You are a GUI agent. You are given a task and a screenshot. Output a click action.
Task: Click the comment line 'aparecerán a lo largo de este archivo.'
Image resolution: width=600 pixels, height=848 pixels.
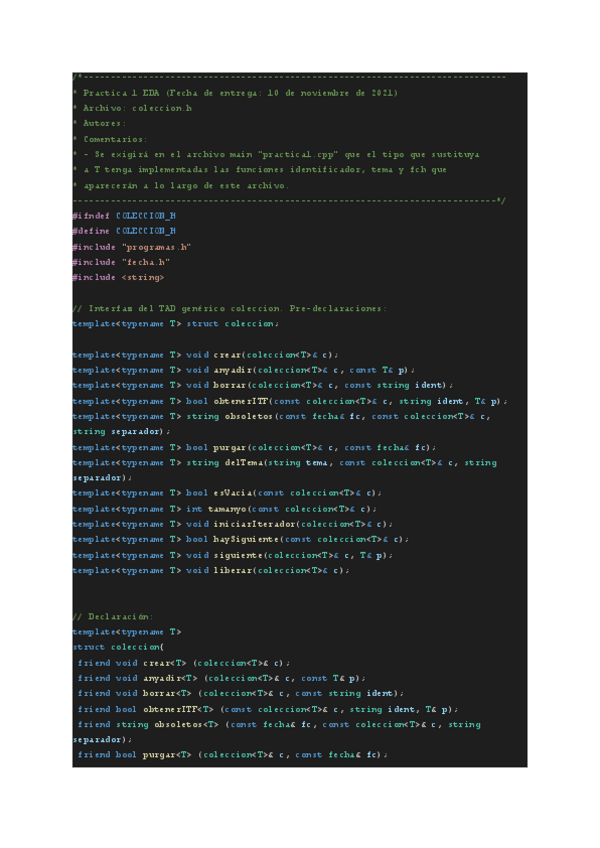click(x=181, y=186)
